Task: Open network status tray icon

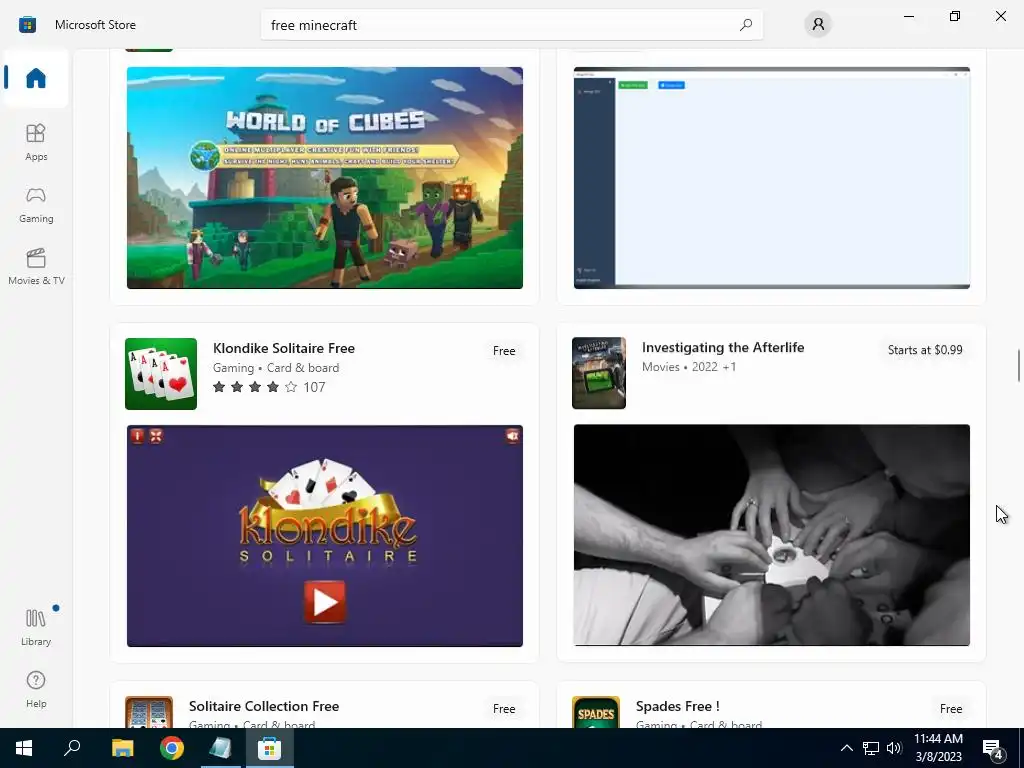Action: 871,748
